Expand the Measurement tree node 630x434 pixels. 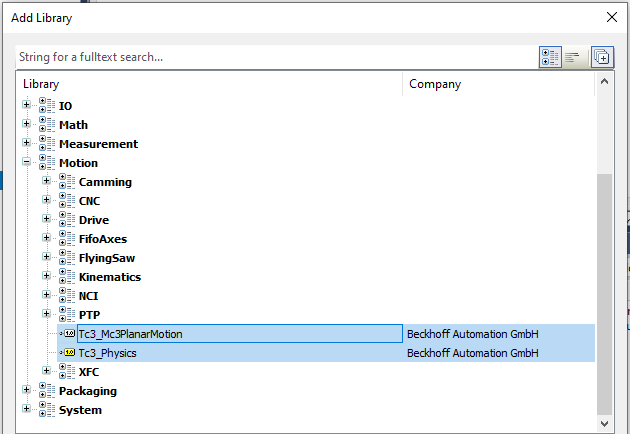(27, 142)
